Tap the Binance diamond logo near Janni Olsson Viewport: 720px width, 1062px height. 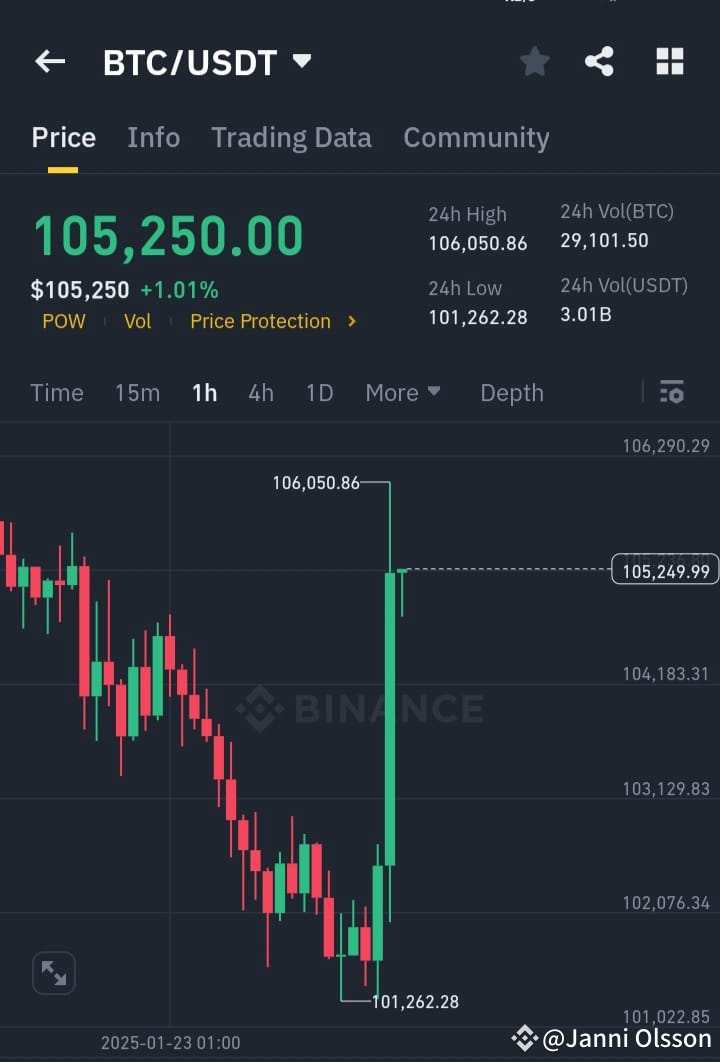pyautogui.click(x=524, y=1040)
